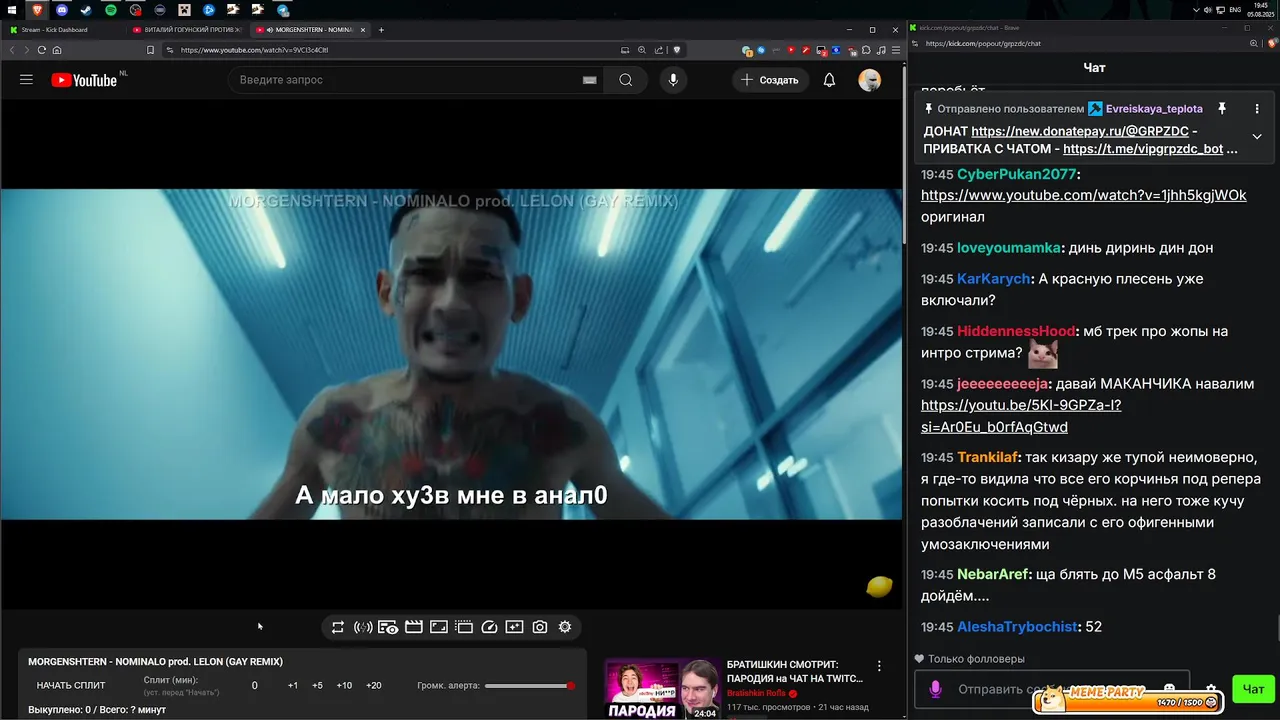Add +5 minutes to split

[x=317, y=685]
